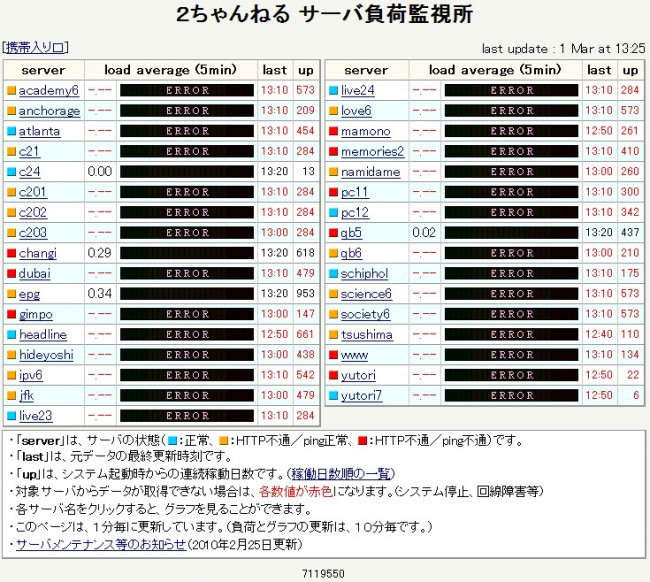
Task: Click the orange status icon beside tsushima
Action: [x=333, y=334]
